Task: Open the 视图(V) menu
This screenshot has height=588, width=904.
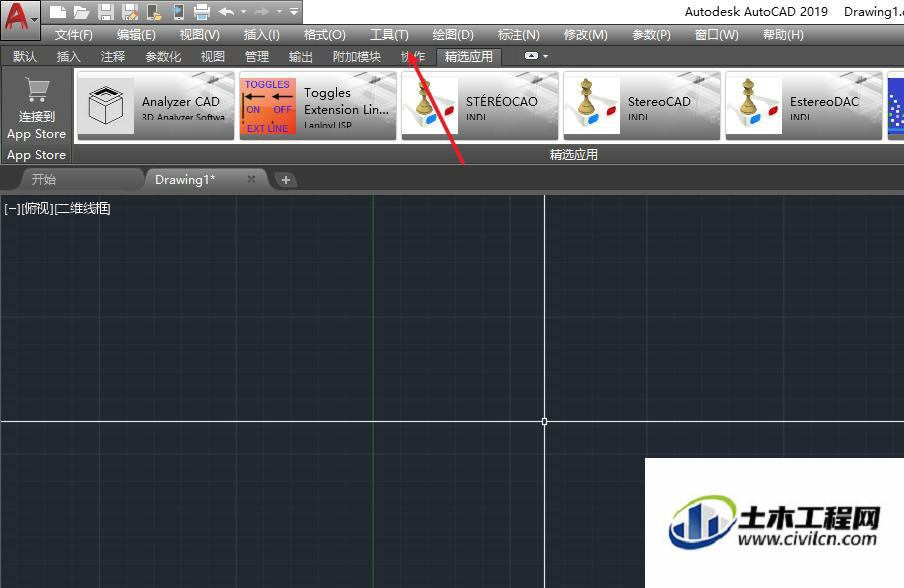Action: pyautogui.click(x=199, y=35)
